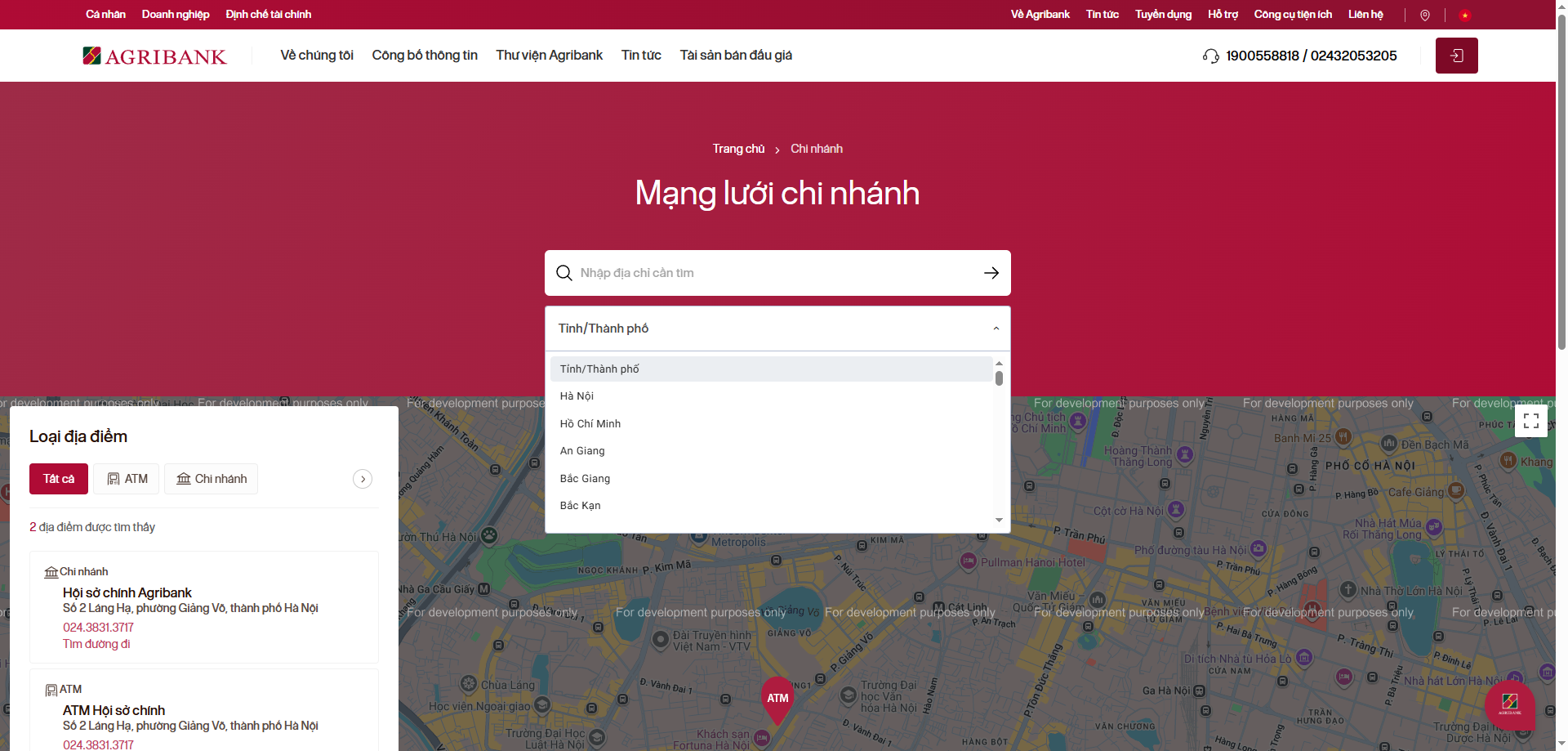Open the Tin tức menu item
The image size is (1568, 751).
click(640, 56)
